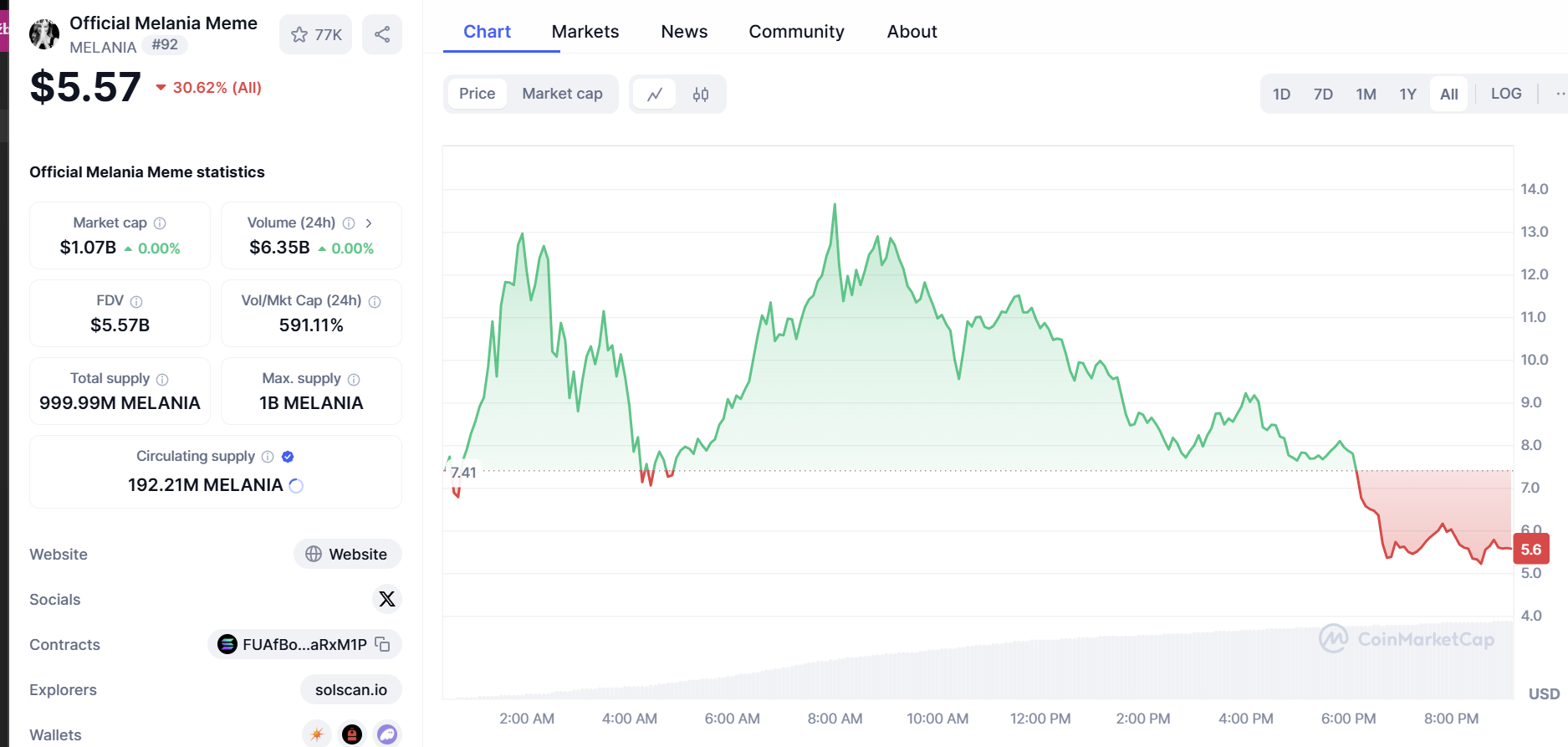Click the blue verified badge for circulating supply
Viewport: 1568px width, 747px height.
(x=288, y=457)
